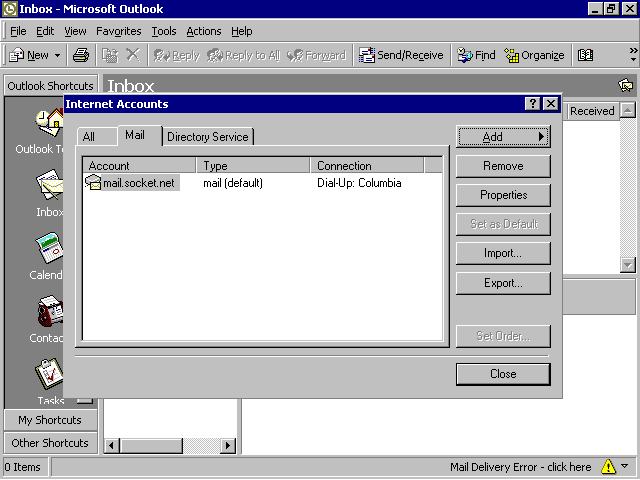The image size is (640, 480).
Task: Click the Forward toolbar button
Action: pos(316,55)
